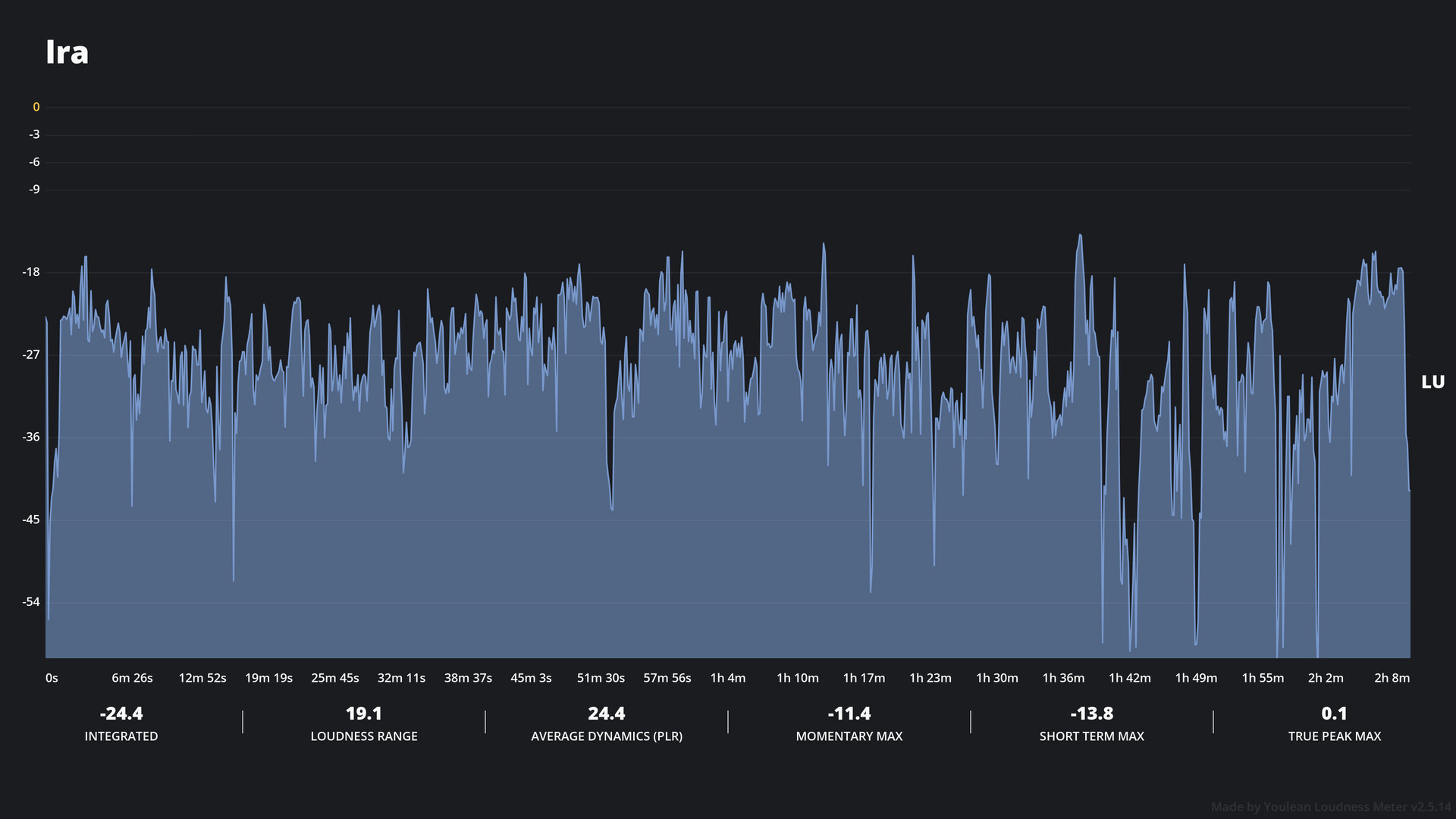Click the 51m 30s time marker
The width and height of the screenshot is (1456, 819).
click(601, 678)
